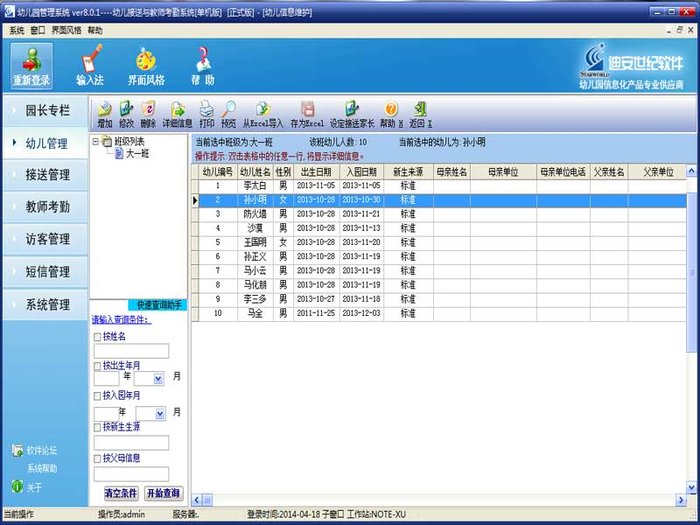
Task: Enable the 按姓名 search checkbox
Action: 97,337
